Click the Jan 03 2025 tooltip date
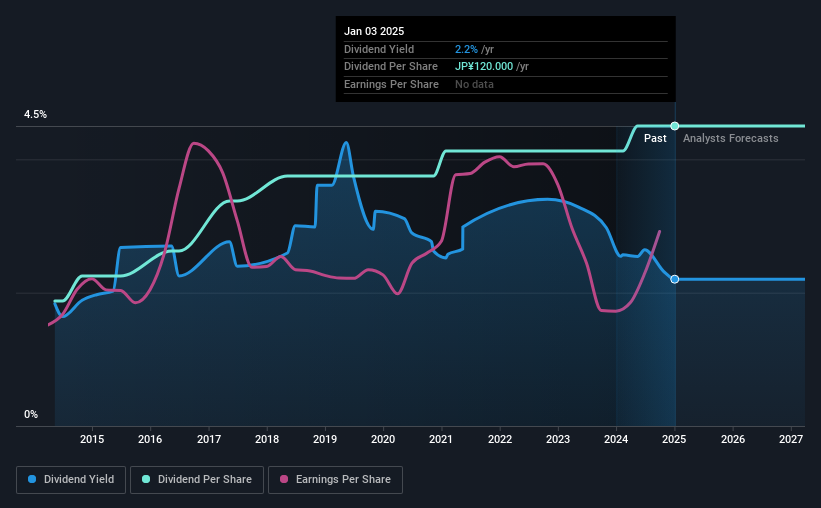Screen dimensions: 821x508 374,31
